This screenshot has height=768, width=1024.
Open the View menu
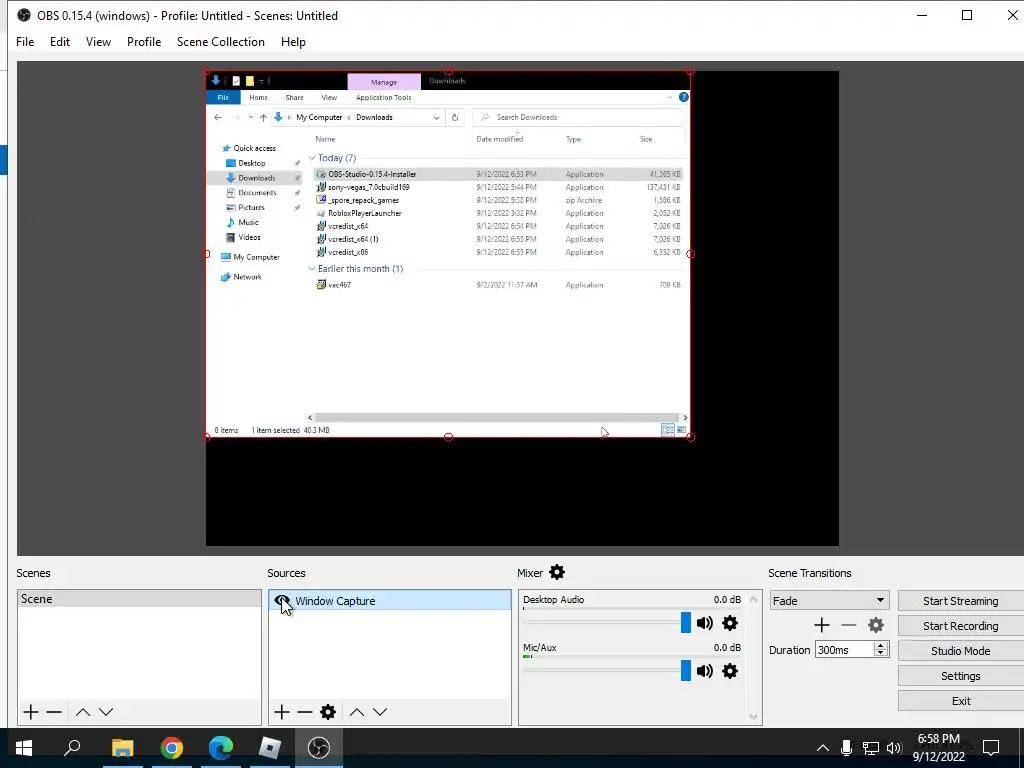[x=98, y=42]
